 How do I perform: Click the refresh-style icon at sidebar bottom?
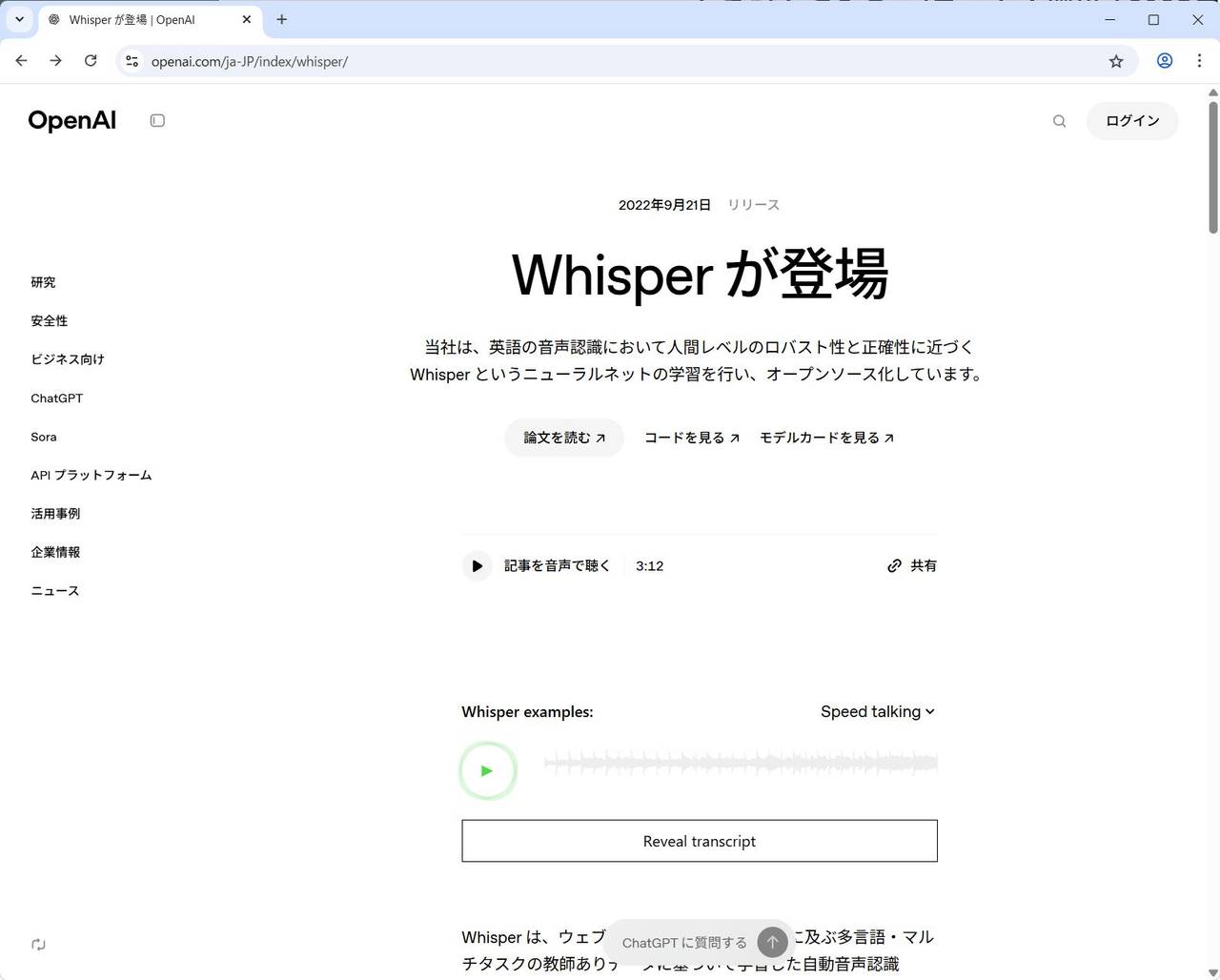[38, 945]
